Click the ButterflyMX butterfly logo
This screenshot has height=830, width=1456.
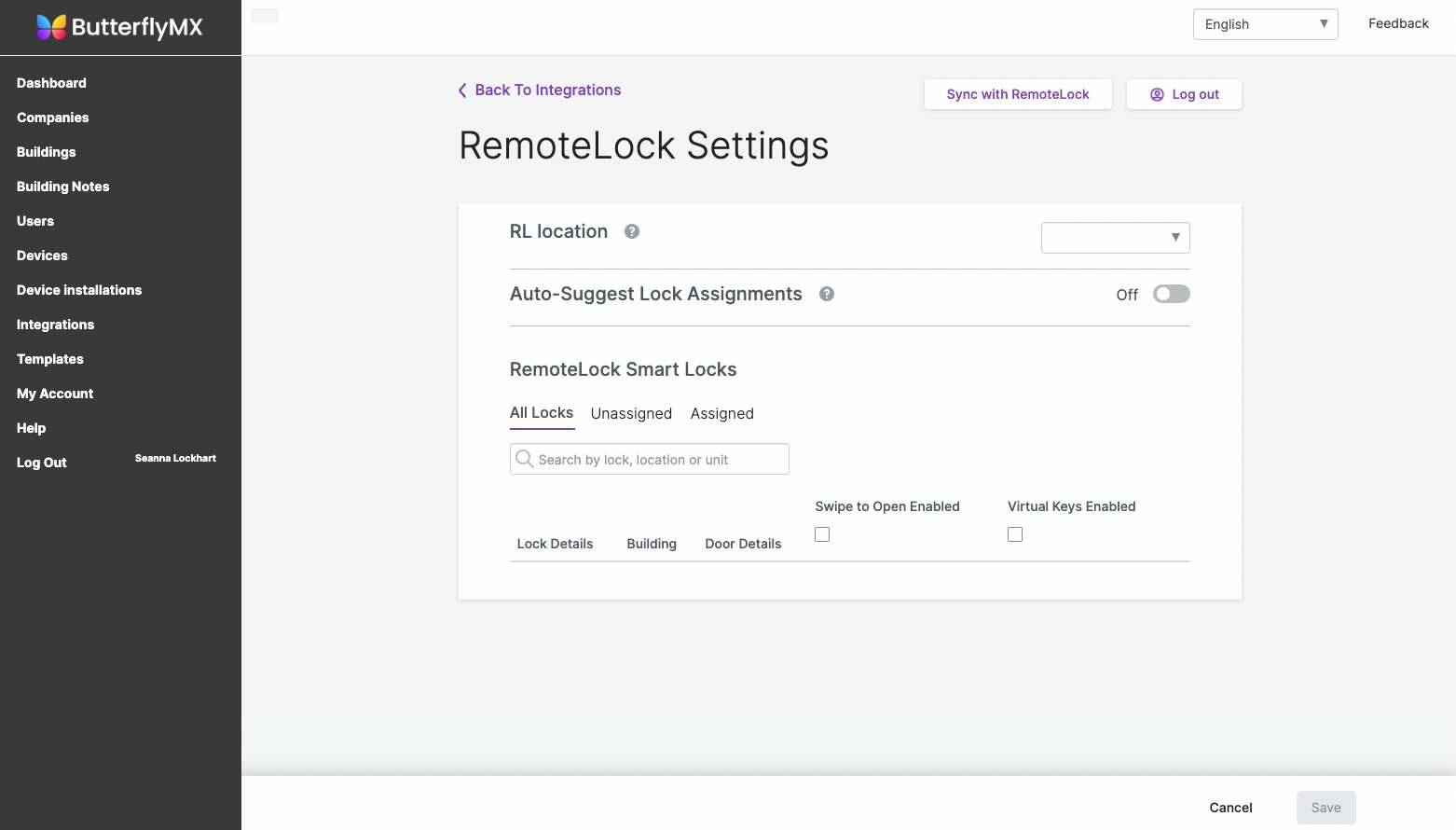point(51,27)
